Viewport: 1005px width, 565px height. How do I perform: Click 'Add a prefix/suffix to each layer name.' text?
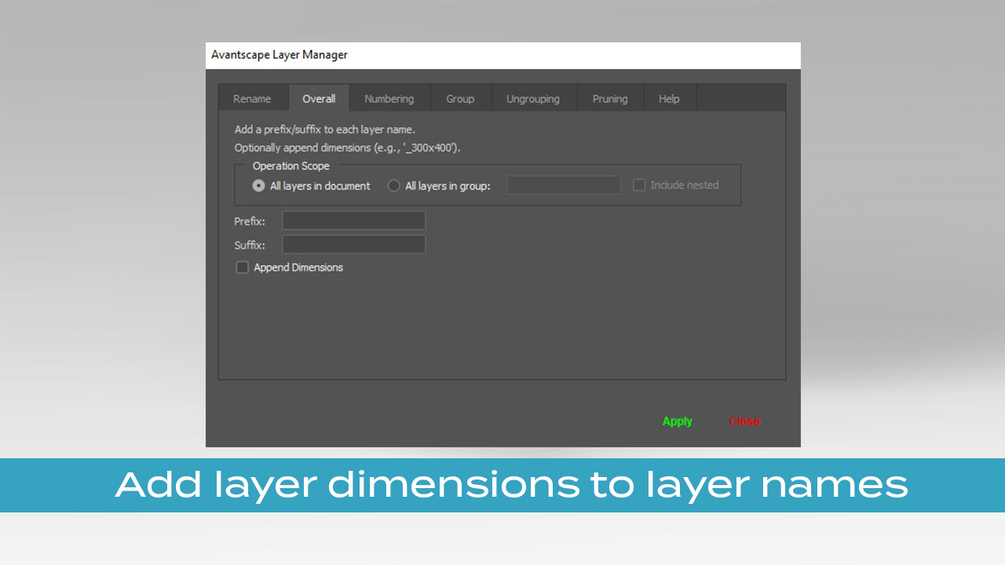point(325,129)
